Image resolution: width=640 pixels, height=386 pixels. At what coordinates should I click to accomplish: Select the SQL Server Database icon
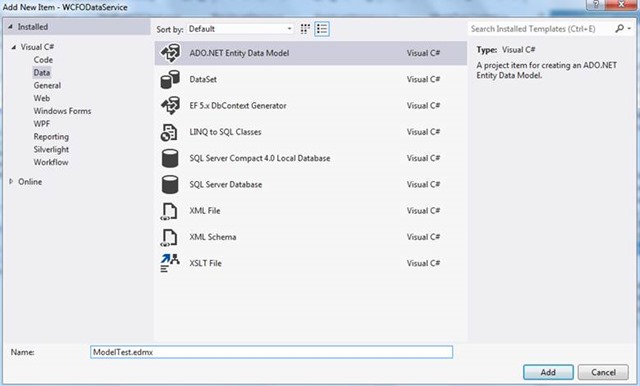coord(170,184)
